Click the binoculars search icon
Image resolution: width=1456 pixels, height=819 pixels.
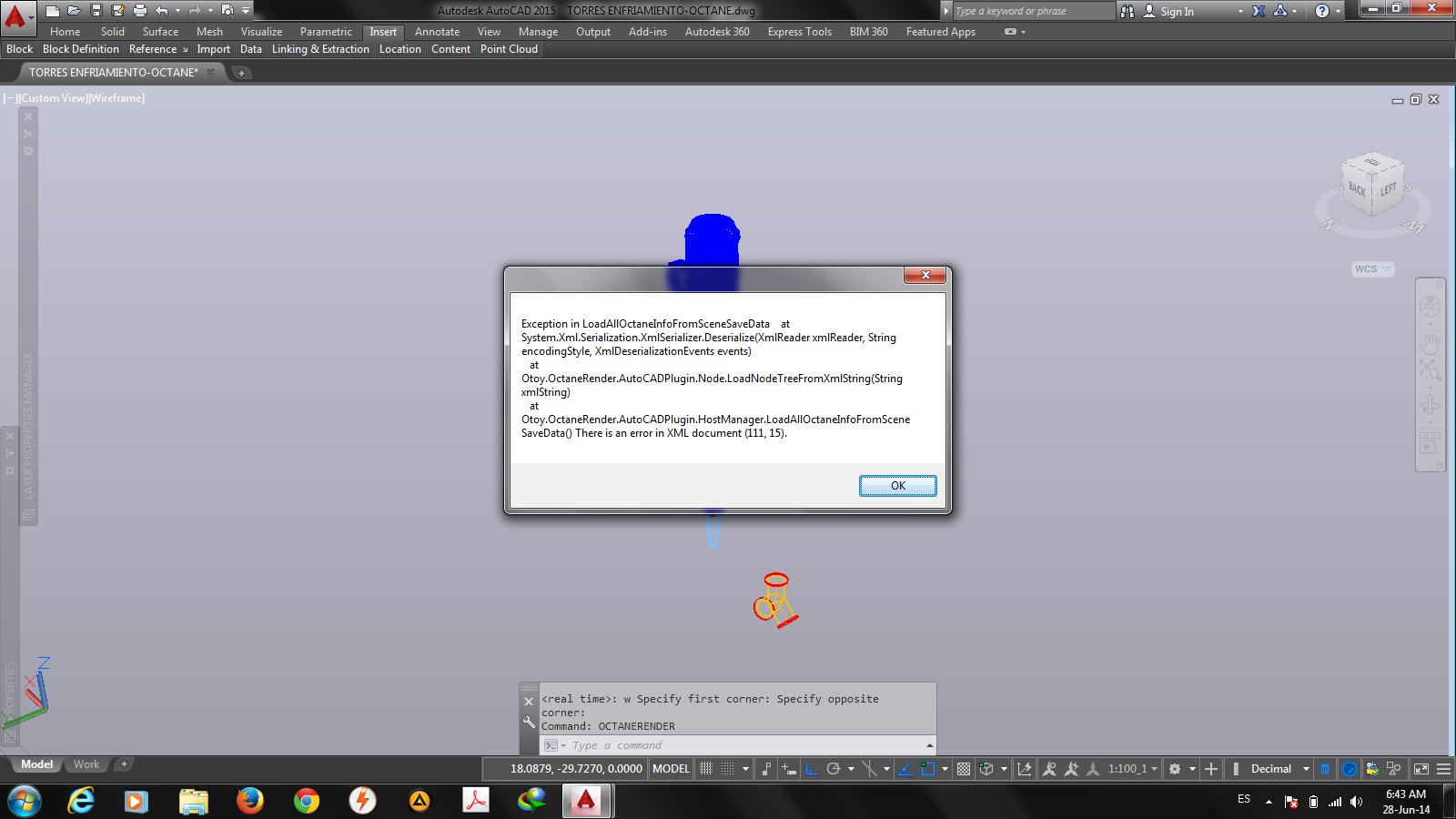(1127, 11)
